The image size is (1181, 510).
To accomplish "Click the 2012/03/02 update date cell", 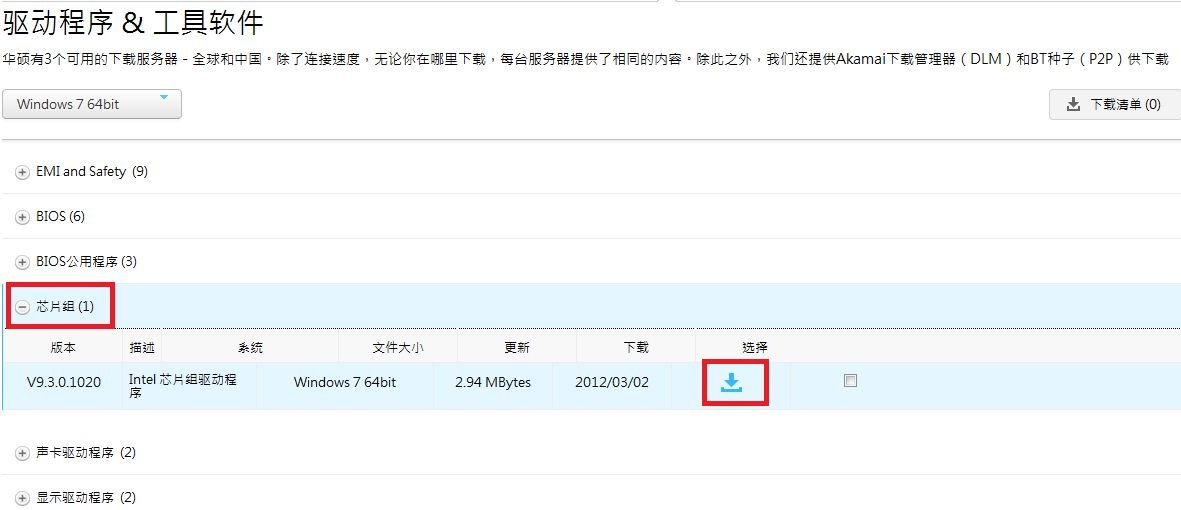I will (x=612, y=383).
